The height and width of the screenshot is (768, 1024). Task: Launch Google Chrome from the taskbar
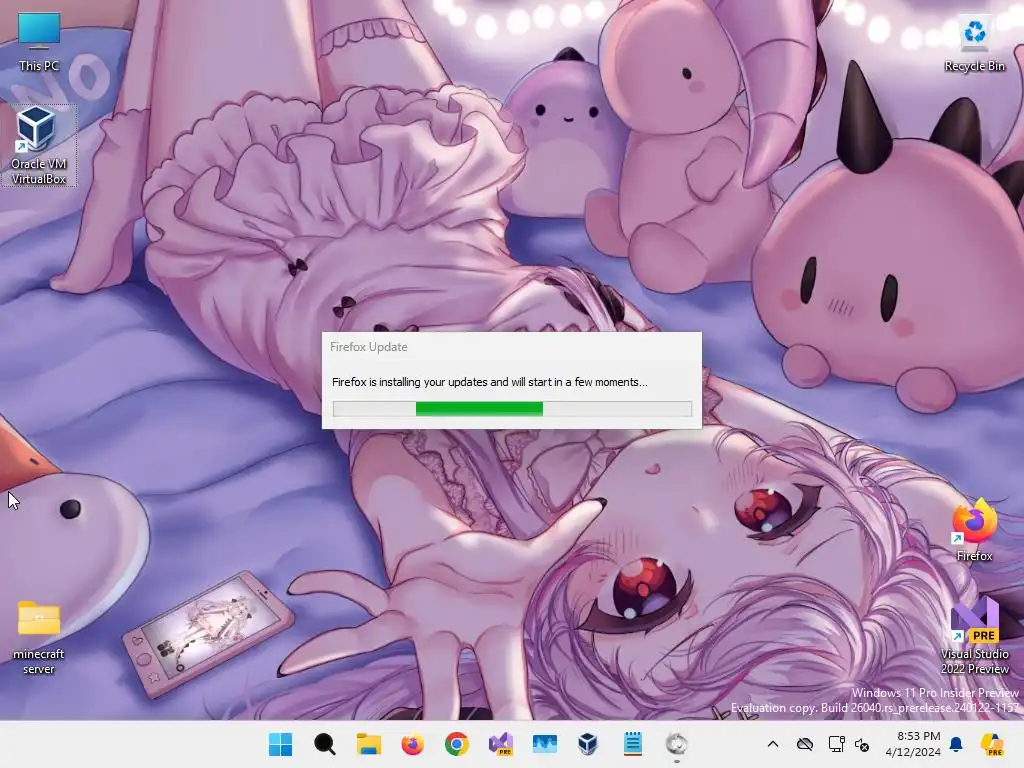tap(456, 744)
